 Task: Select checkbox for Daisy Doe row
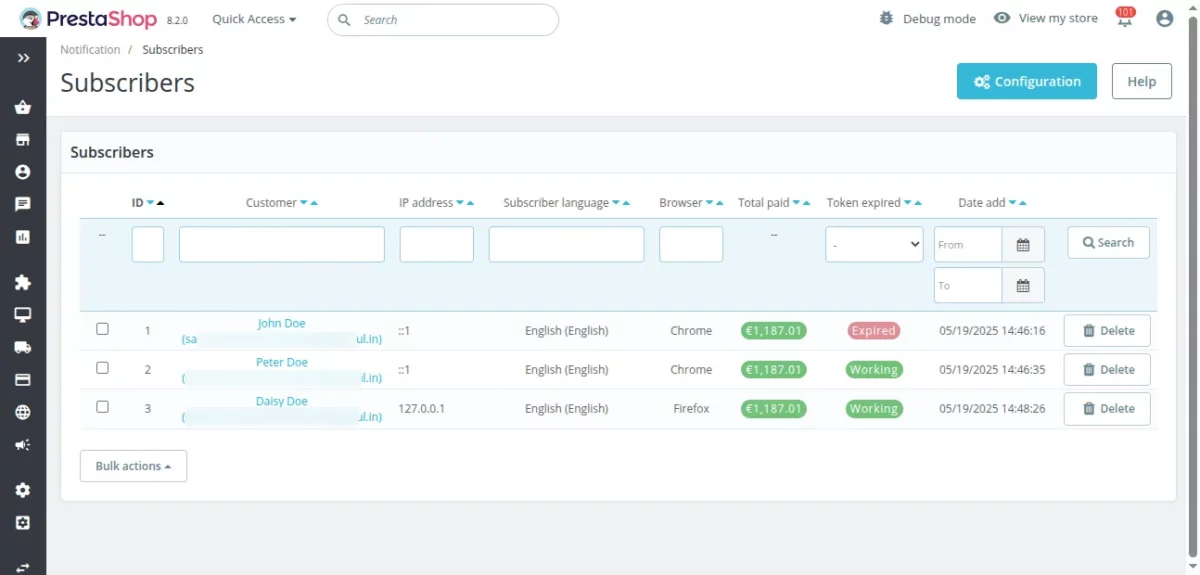pyautogui.click(x=102, y=407)
